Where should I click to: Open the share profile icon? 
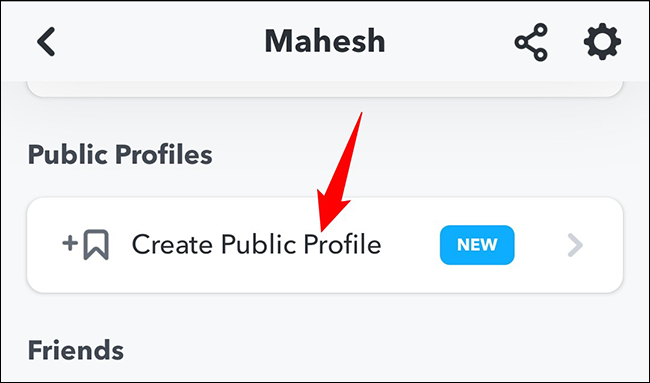pyautogui.click(x=531, y=42)
